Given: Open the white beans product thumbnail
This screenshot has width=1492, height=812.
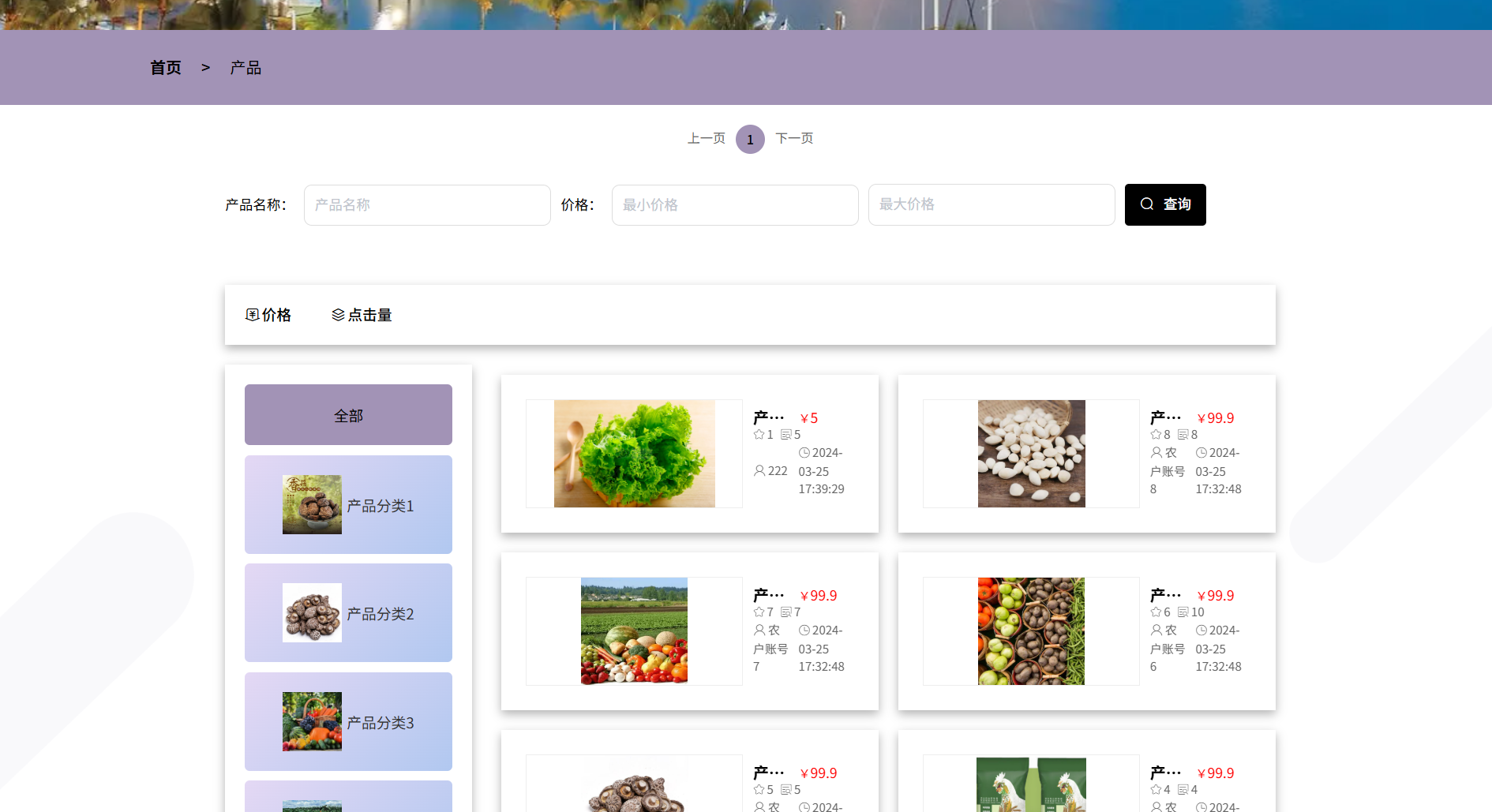Looking at the screenshot, I should coord(1032,454).
